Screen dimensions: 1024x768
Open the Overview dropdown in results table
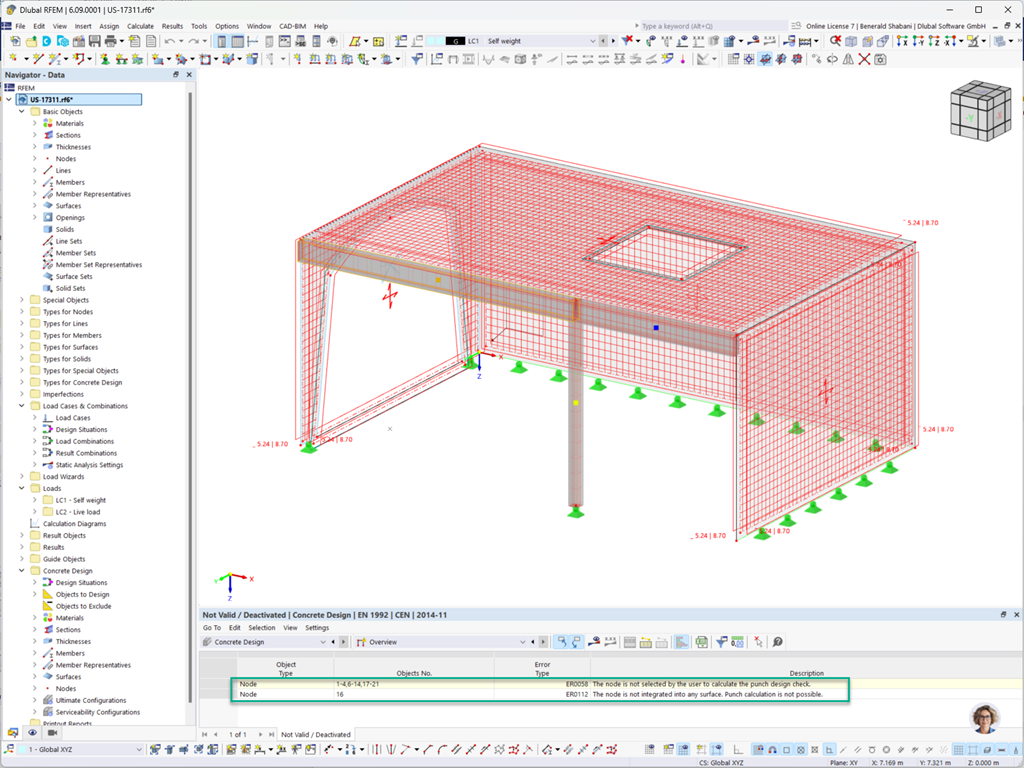[x=522, y=642]
